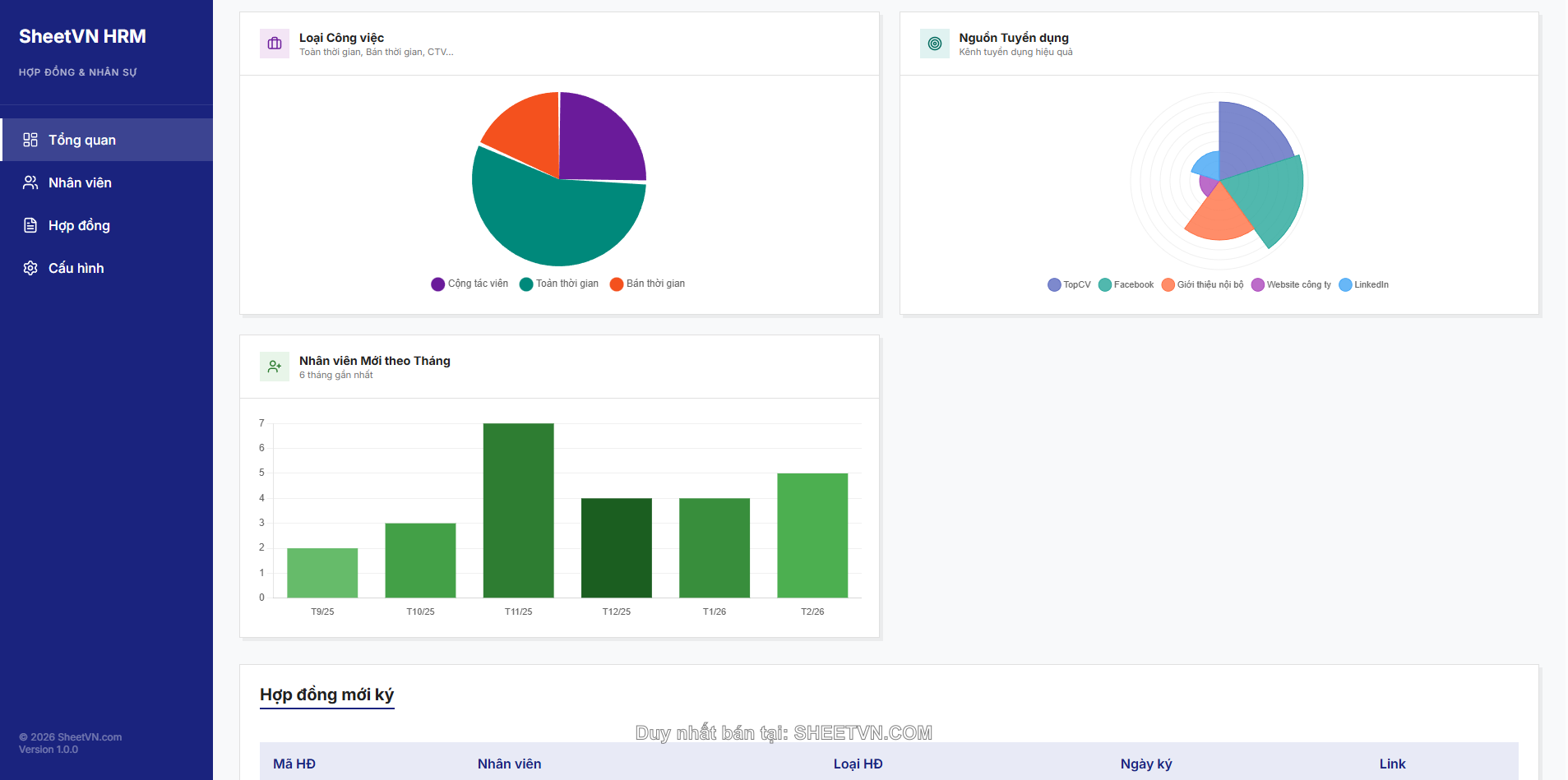The height and width of the screenshot is (780, 1568).
Task: Click the Tổng quan dashboard grid icon
Action: coord(30,140)
